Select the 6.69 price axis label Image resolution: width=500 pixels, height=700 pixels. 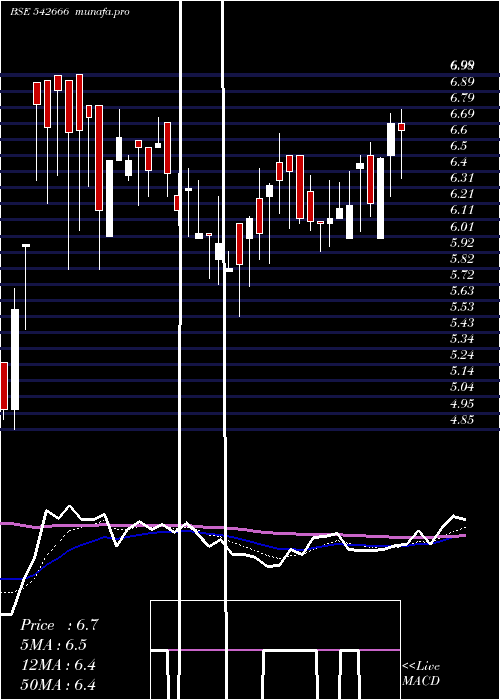(x=462, y=114)
